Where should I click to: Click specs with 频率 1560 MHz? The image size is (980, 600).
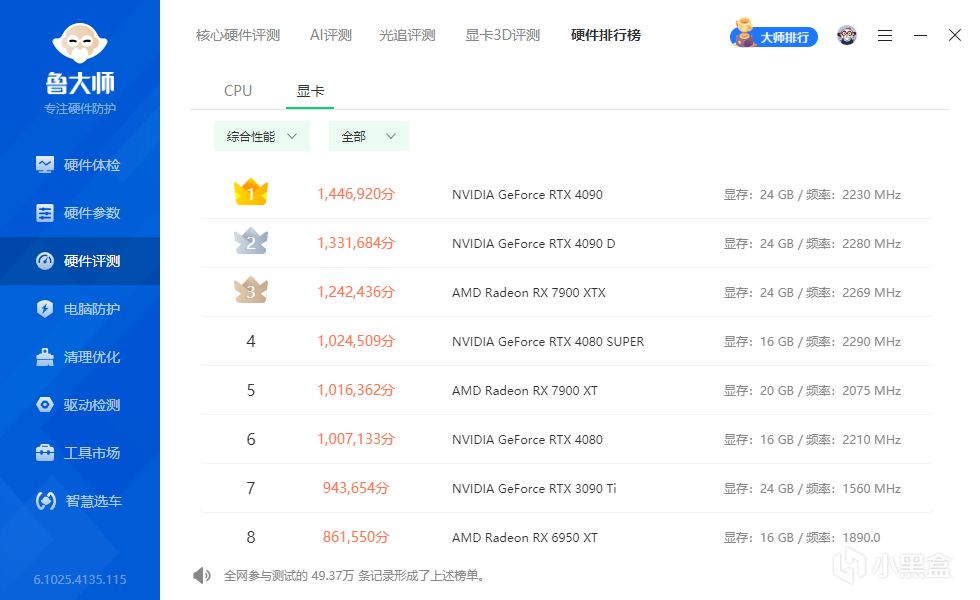click(812, 488)
